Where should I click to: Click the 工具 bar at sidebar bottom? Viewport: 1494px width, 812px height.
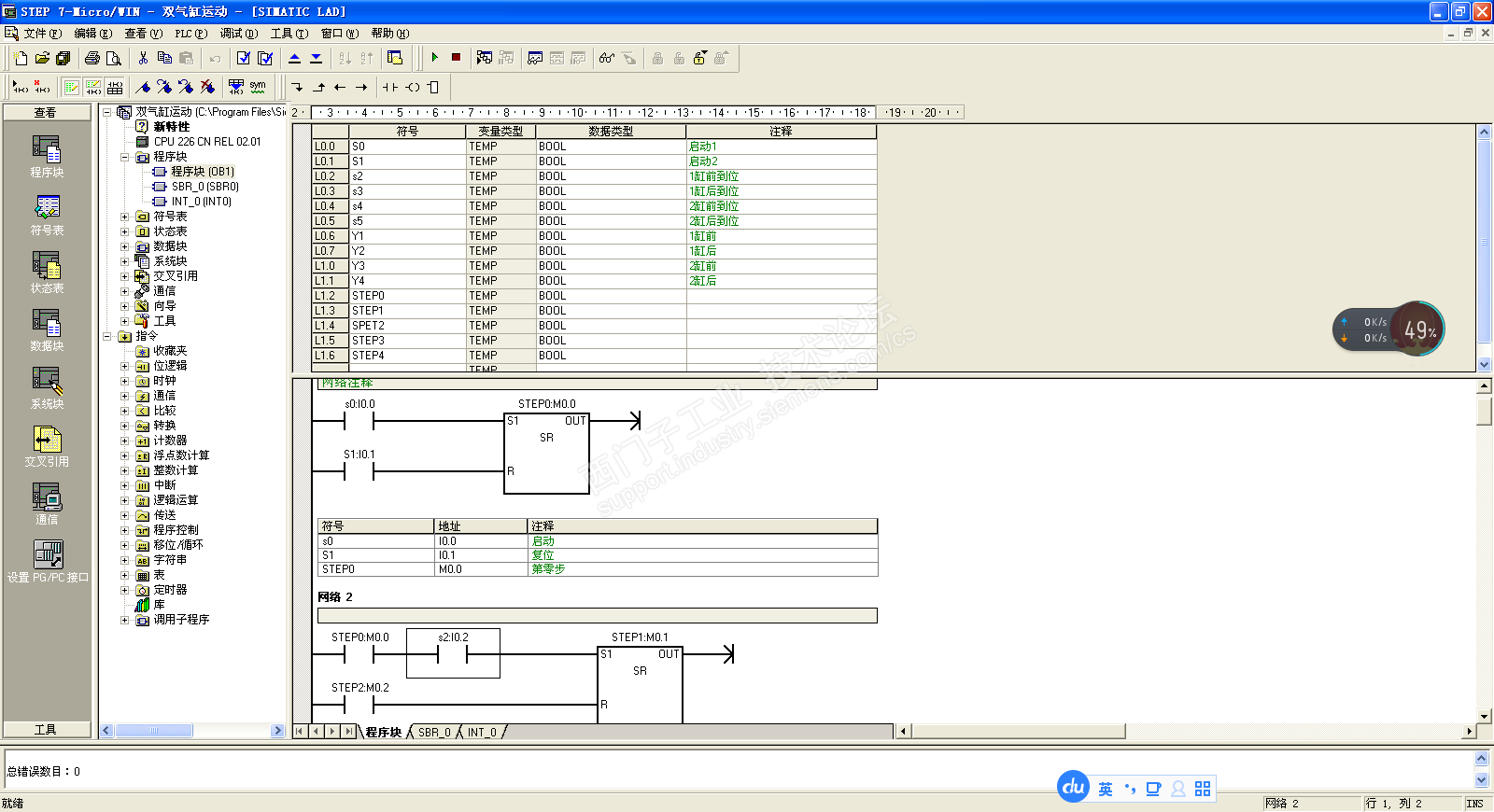46,730
